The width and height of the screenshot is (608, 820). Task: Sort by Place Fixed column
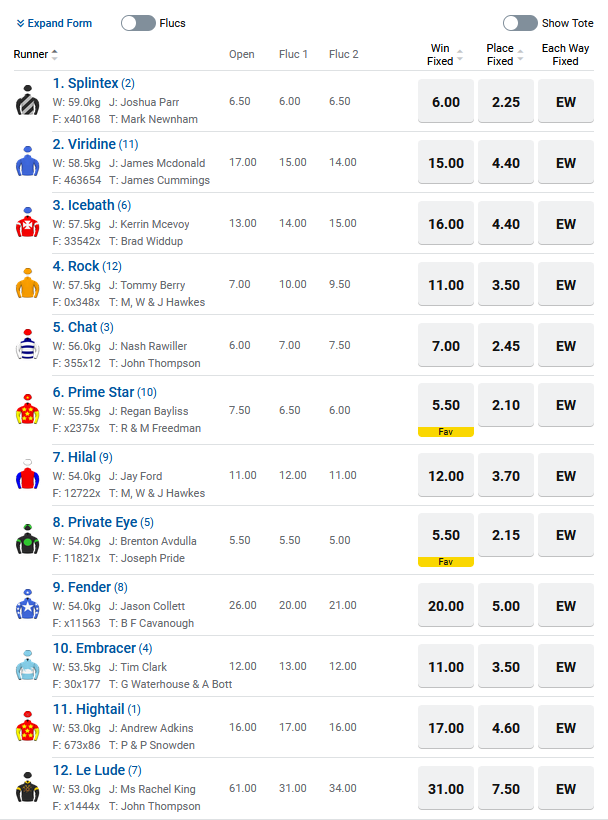point(519,55)
